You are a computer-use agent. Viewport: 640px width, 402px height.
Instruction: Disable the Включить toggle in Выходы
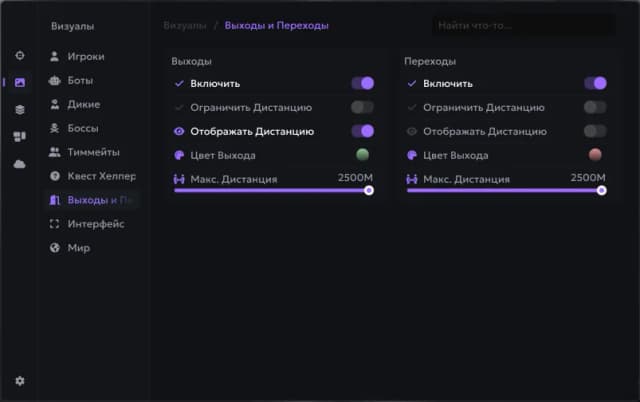[x=362, y=83]
